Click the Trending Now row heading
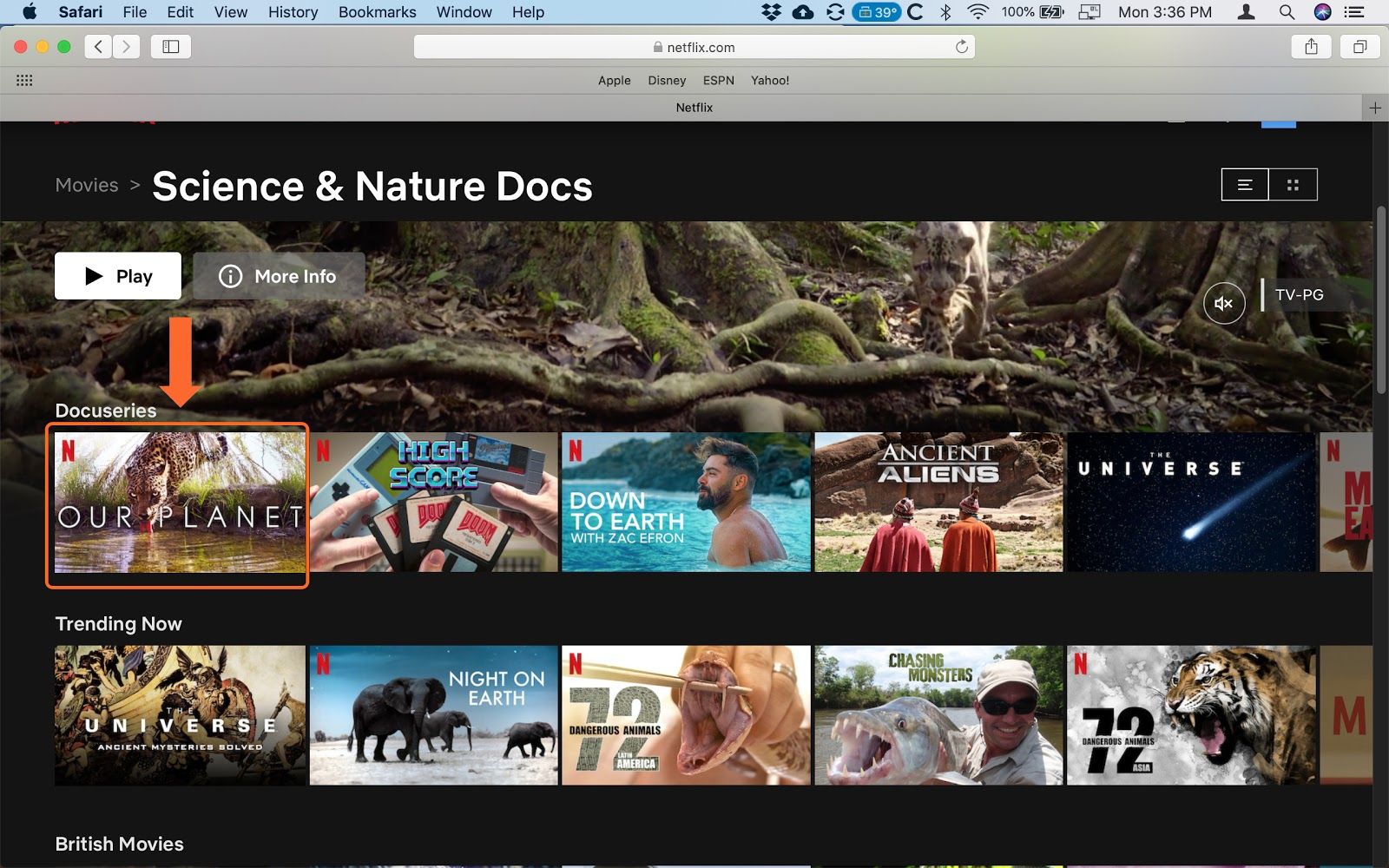 (119, 624)
